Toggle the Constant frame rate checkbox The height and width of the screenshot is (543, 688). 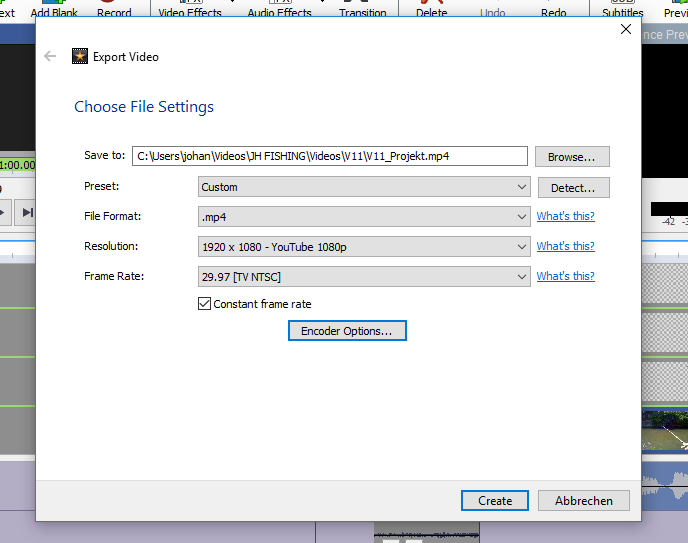(204, 304)
